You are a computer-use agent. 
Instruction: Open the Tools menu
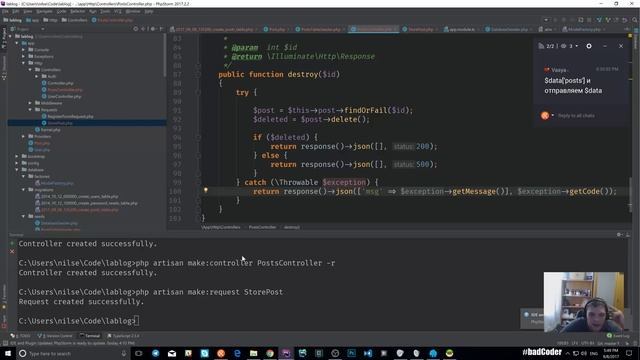(105, 11)
